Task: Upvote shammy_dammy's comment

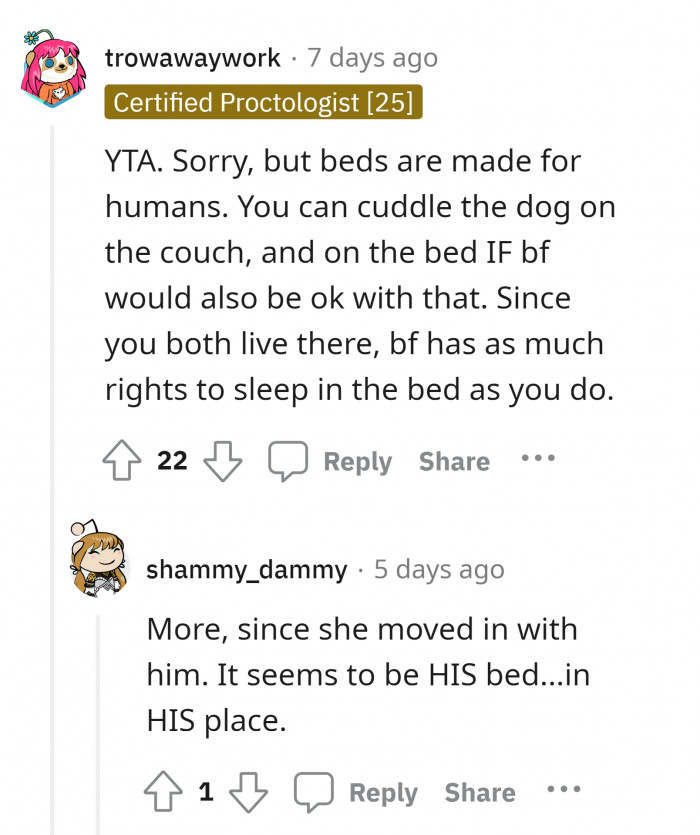Action: [165, 791]
